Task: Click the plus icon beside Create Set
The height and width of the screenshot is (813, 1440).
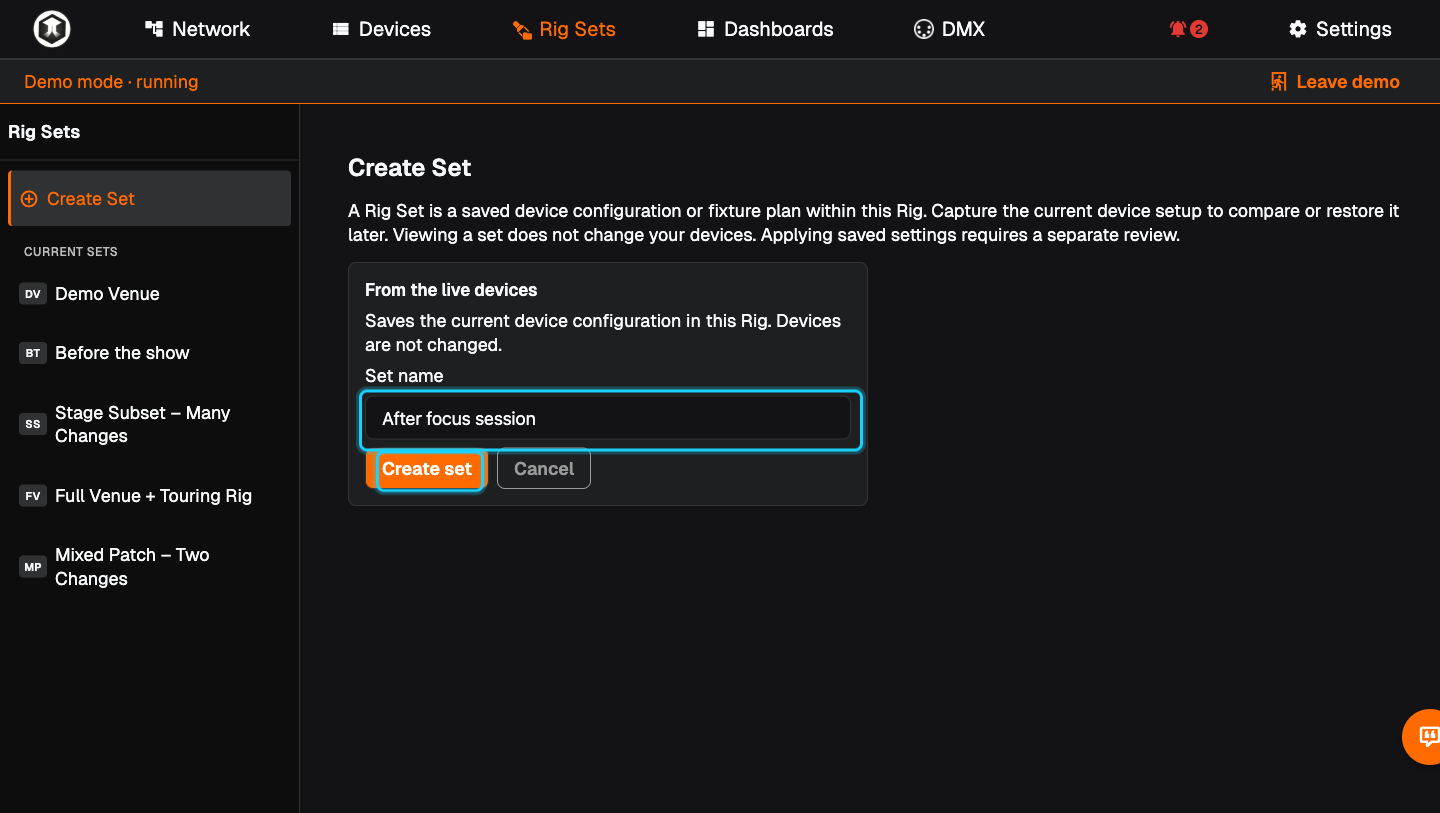Action: (29, 199)
